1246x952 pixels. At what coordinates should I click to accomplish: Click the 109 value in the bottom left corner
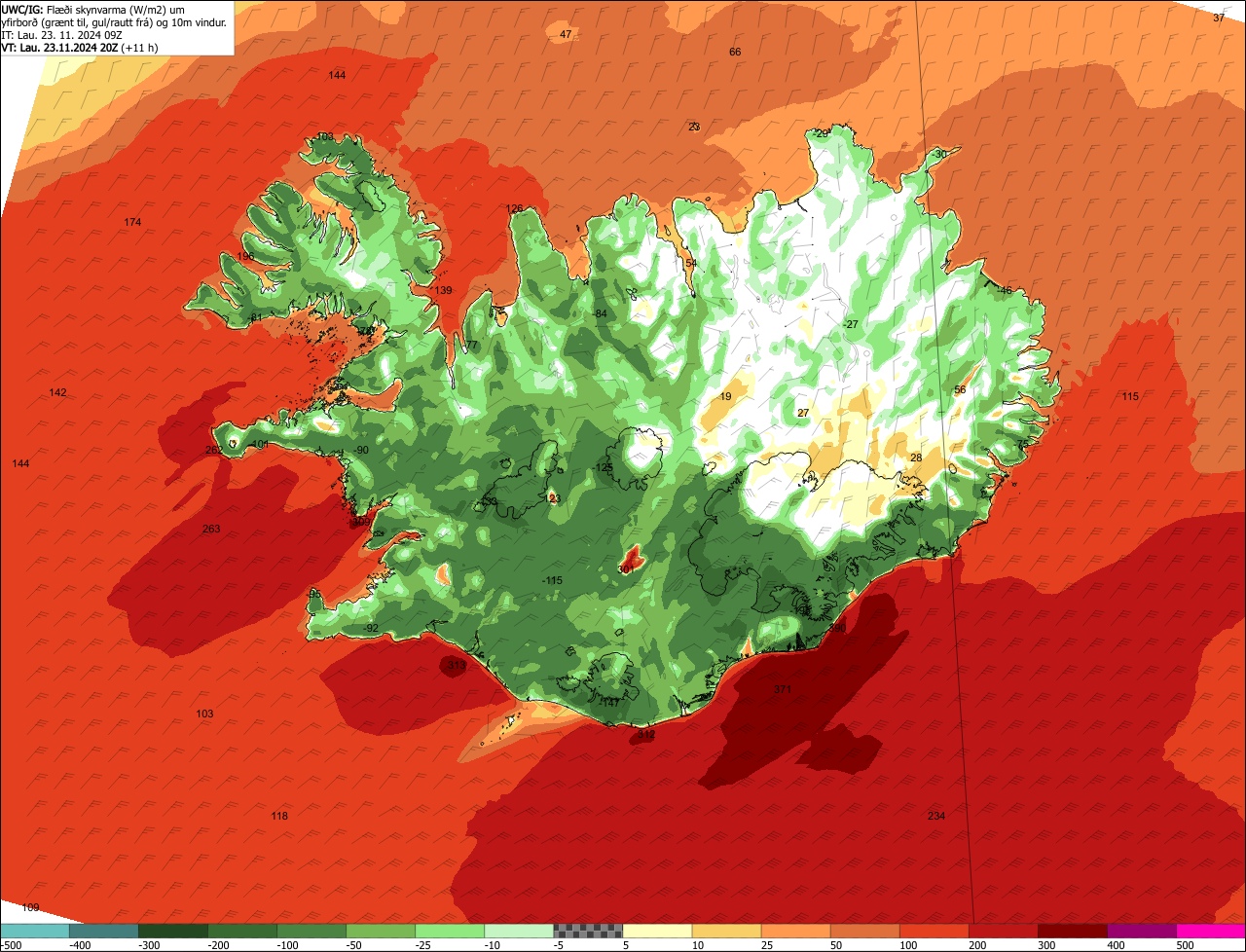[x=30, y=908]
